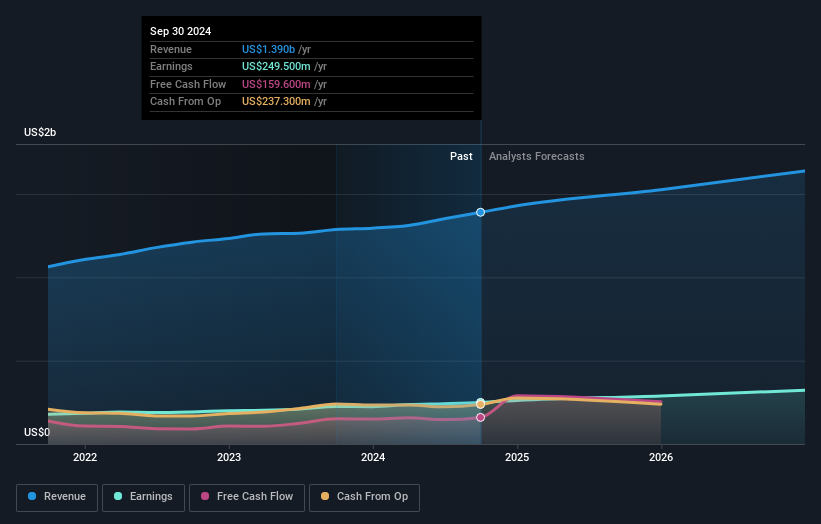821x524 pixels.
Task: Click the US$237.300m cash from op value
Action: click(276, 102)
